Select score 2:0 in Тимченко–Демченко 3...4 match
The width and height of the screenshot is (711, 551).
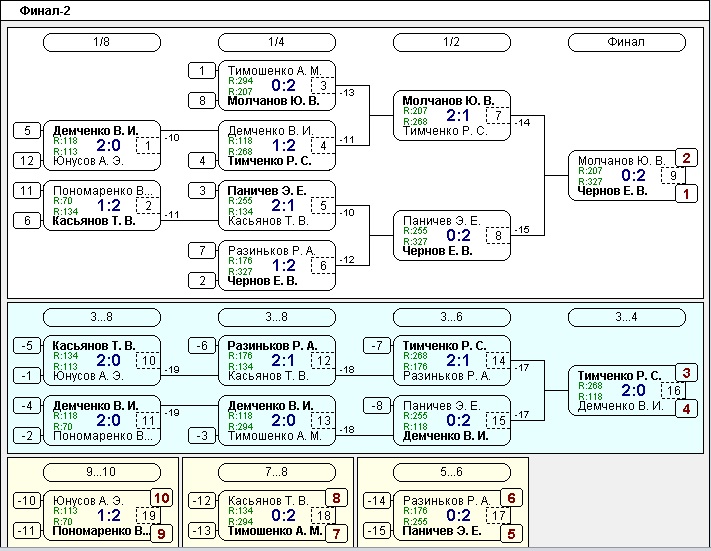[x=633, y=390]
